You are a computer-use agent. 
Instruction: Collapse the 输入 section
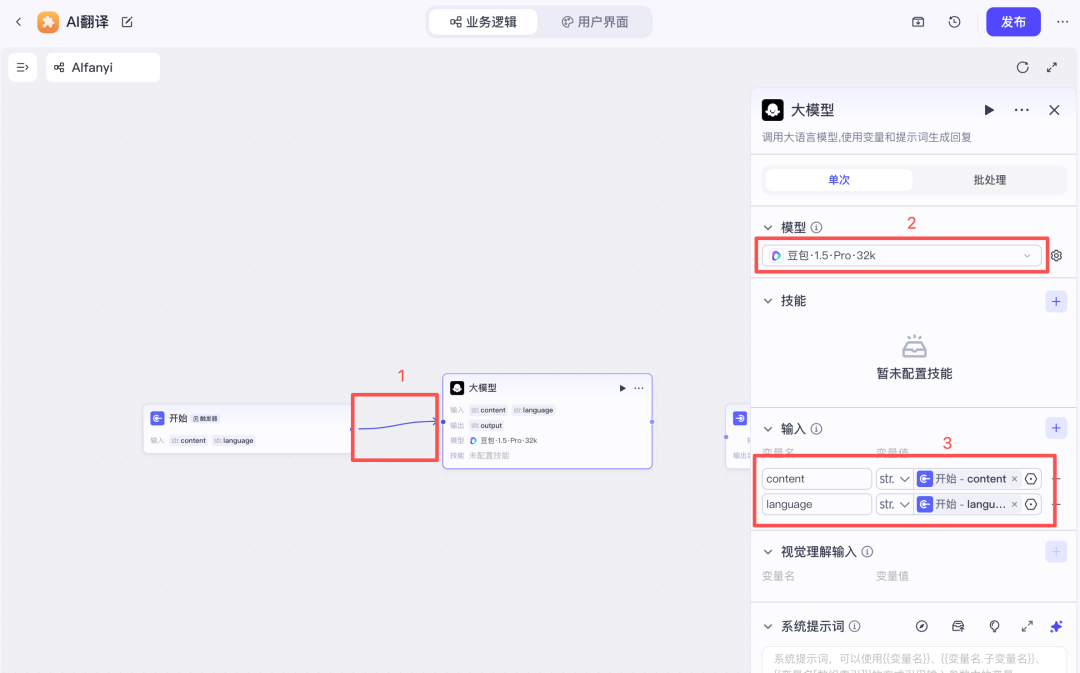(x=768, y=429)
